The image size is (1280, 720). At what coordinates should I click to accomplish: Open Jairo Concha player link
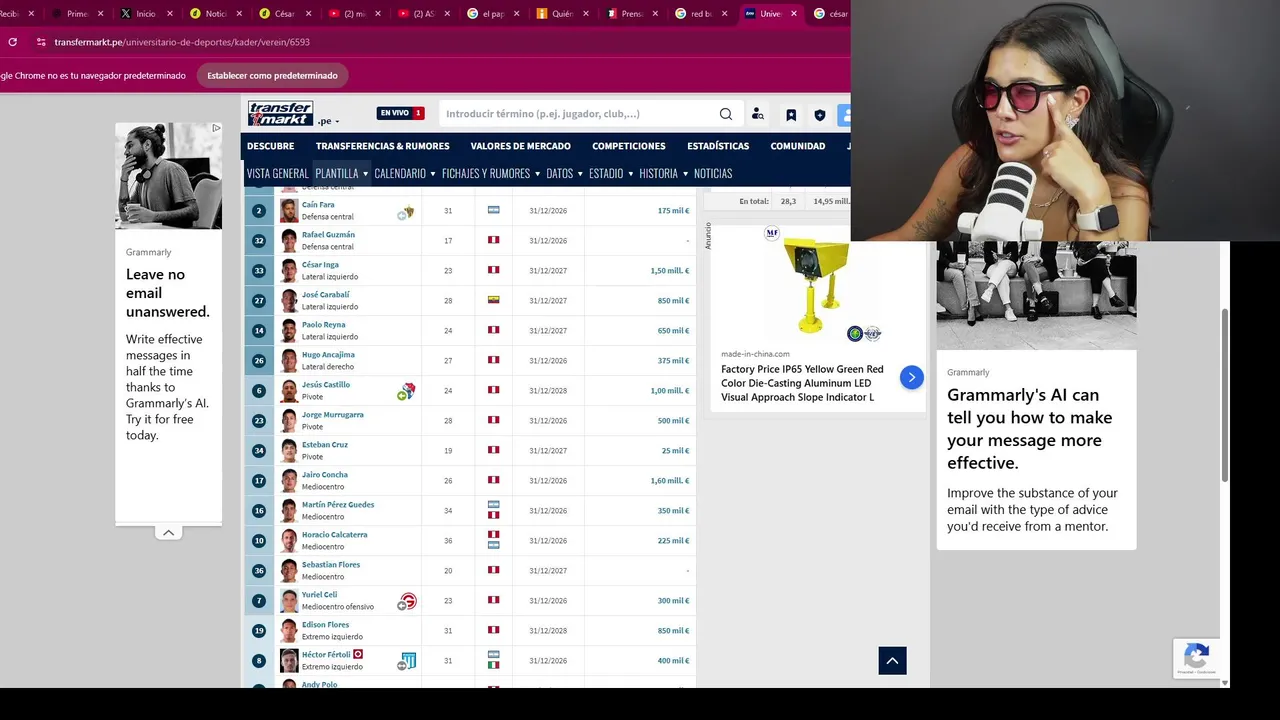[325, 475]
